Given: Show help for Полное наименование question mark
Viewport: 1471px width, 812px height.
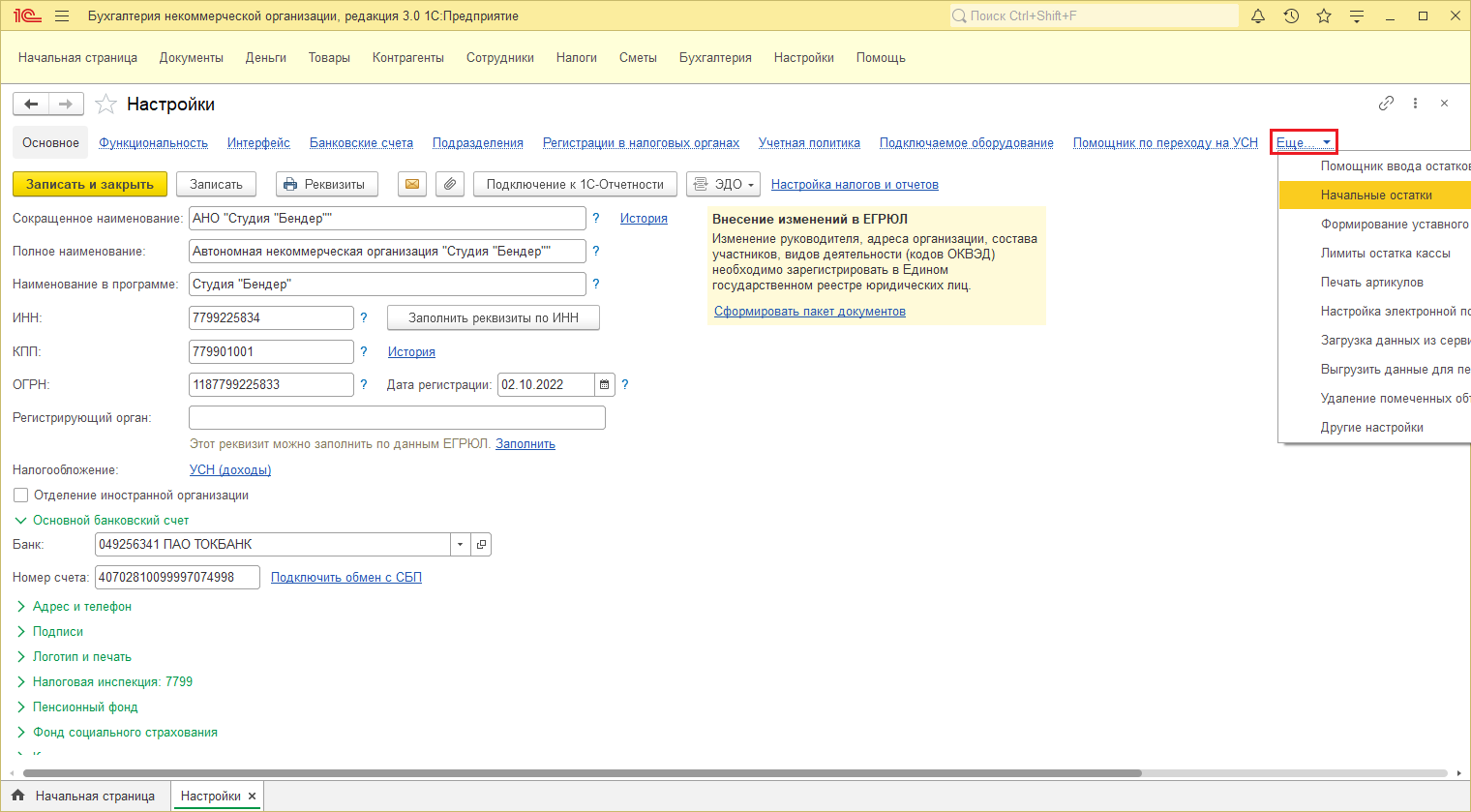Looking at the screenshot, I should pos(596,251).
